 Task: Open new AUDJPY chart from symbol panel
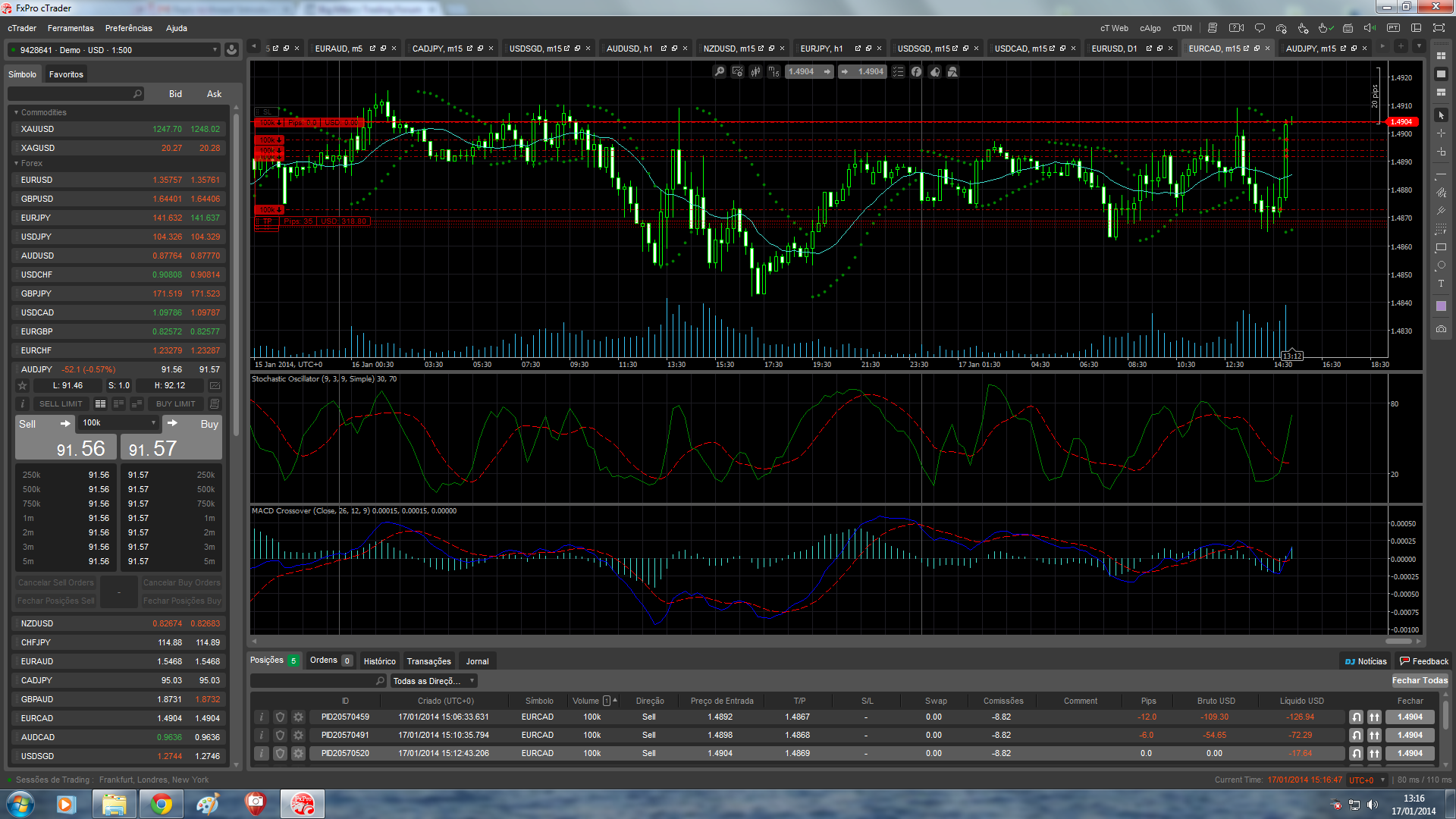(x=215, y=385)
